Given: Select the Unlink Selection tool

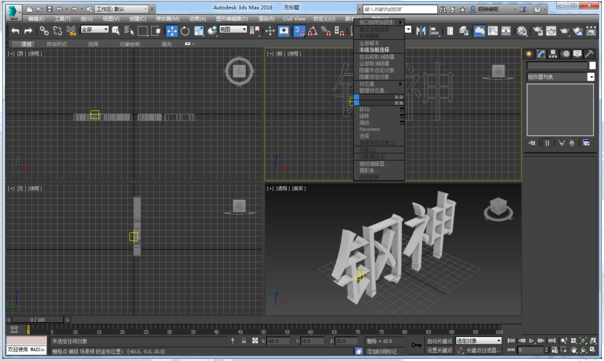Looking at the screenshot, I should click(x=57, y=31).
